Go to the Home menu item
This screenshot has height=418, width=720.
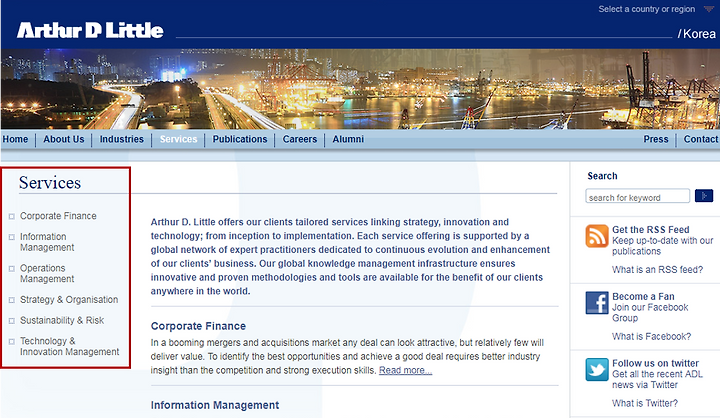click(x=15, y=139)
